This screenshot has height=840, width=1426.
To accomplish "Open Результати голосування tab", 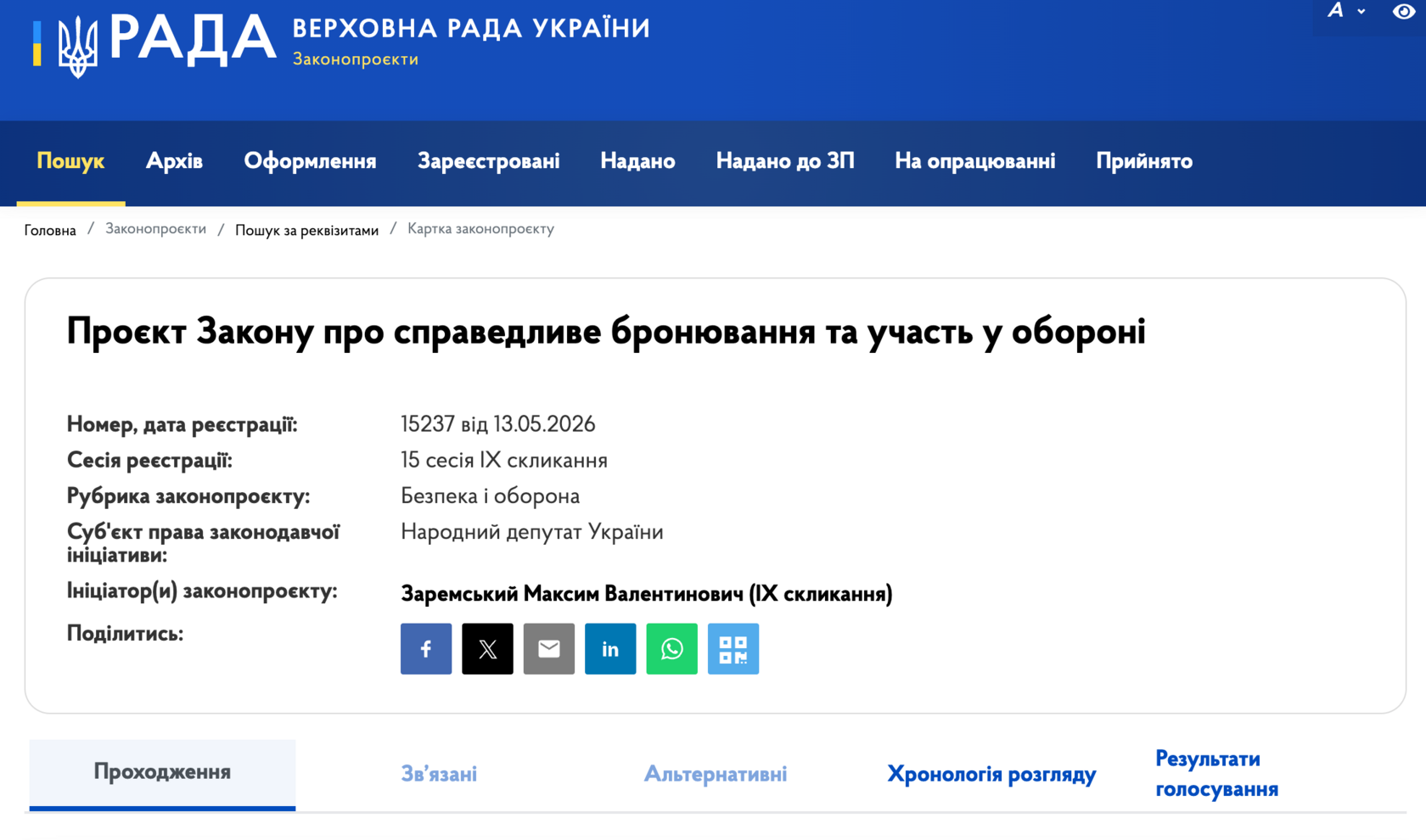I will pyautogui.click(x=1216, y=774).
